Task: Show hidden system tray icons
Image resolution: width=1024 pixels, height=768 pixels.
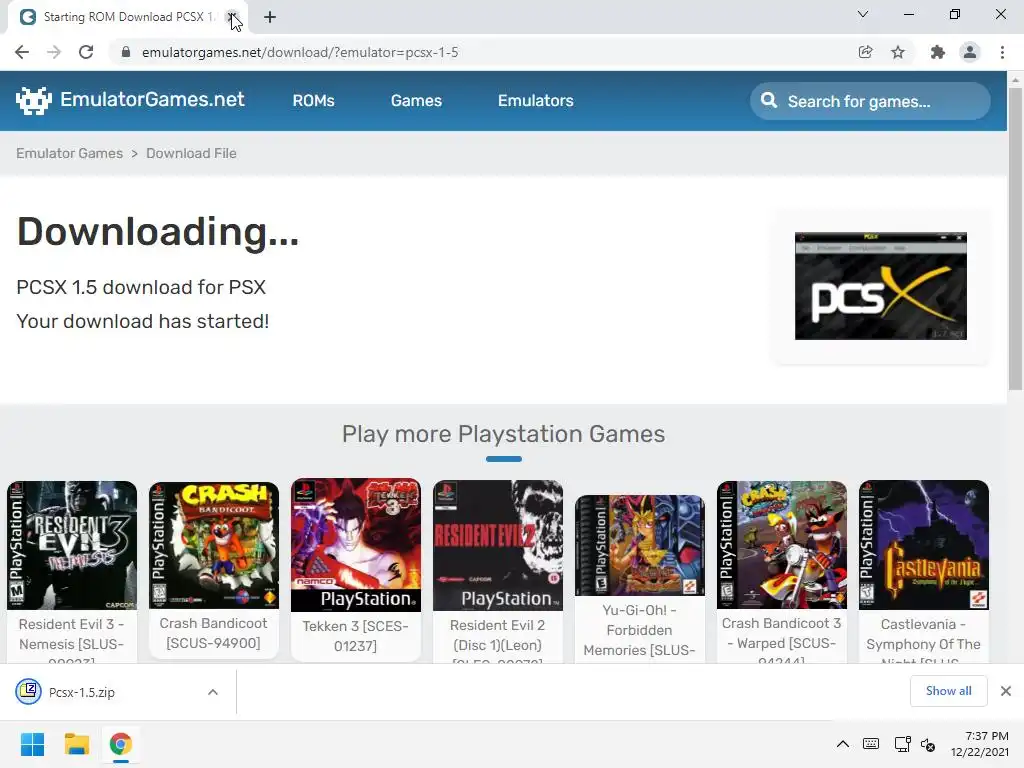Action: [843, 744]
